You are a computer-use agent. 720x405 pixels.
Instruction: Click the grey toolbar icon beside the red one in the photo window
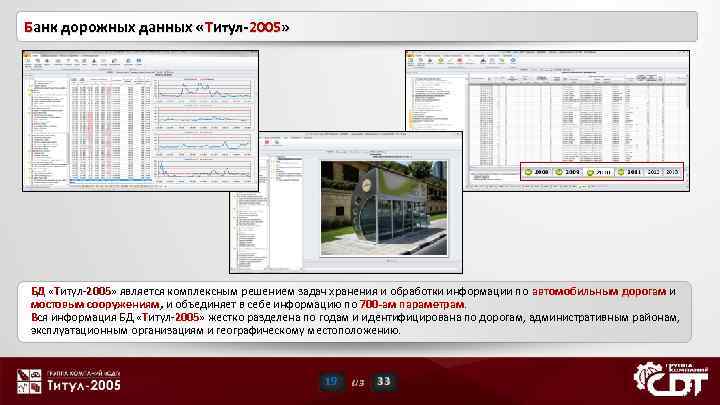(277, 143)
